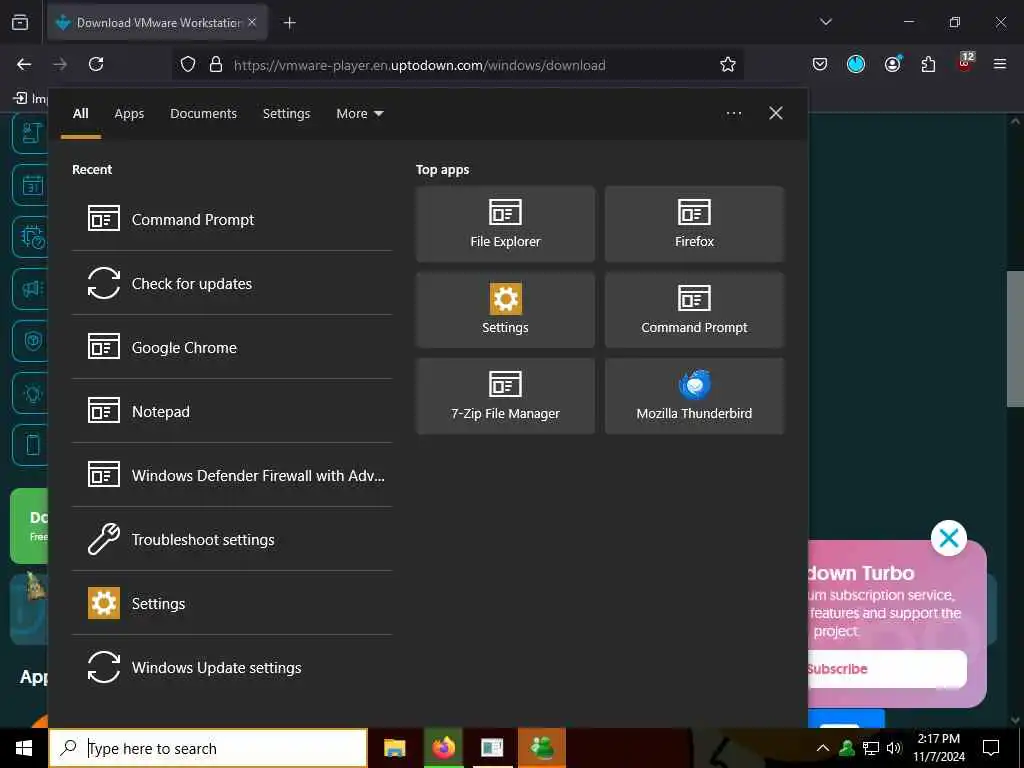Select Check for updates in Recent
1024x768 pixels.
232,283
